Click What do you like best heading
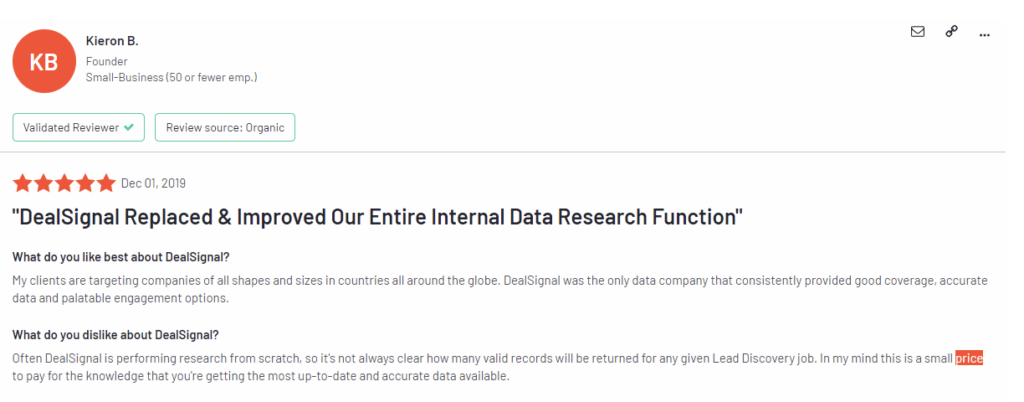Image resolution: width=1024 pixels, height=402 pixels. (121, 256)
